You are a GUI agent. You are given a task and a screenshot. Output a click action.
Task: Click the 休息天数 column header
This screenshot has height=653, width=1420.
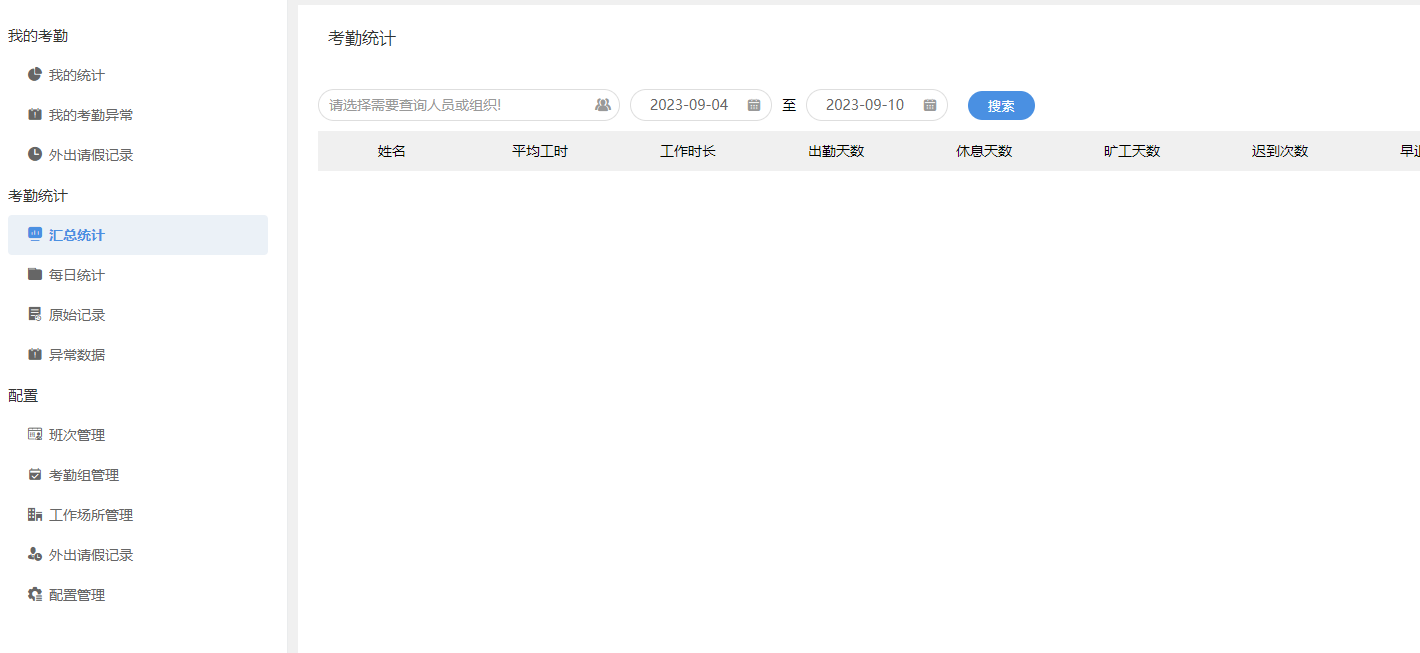tap(984, 151)
